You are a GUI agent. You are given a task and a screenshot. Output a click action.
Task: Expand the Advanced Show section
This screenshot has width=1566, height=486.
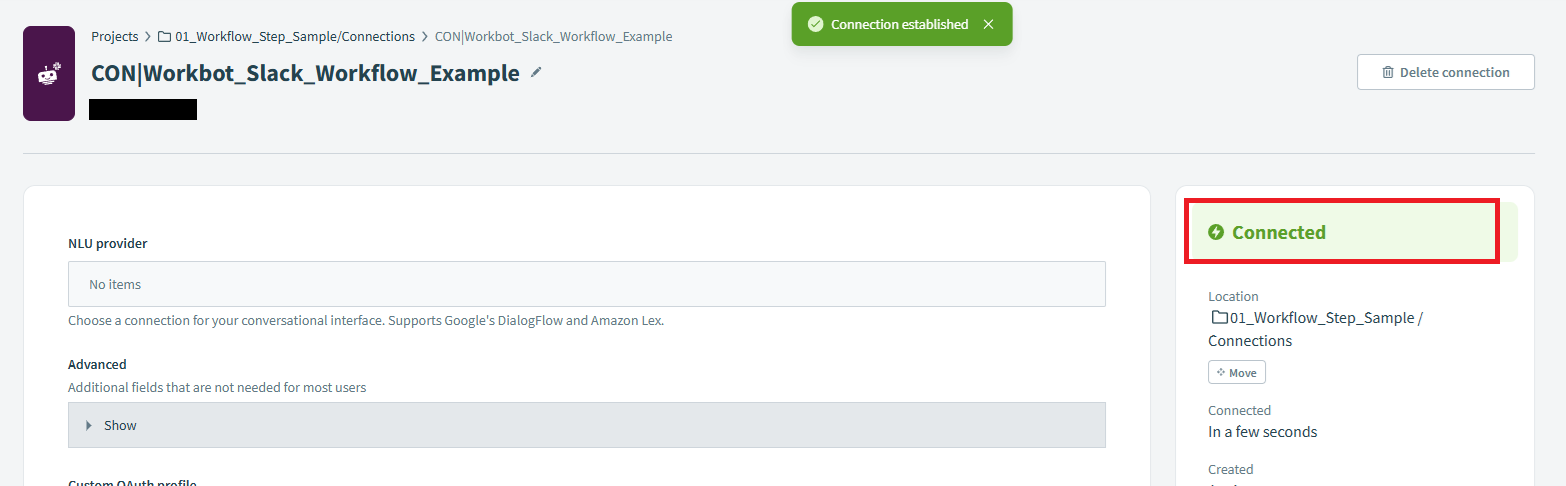click(x=587, y=425)
